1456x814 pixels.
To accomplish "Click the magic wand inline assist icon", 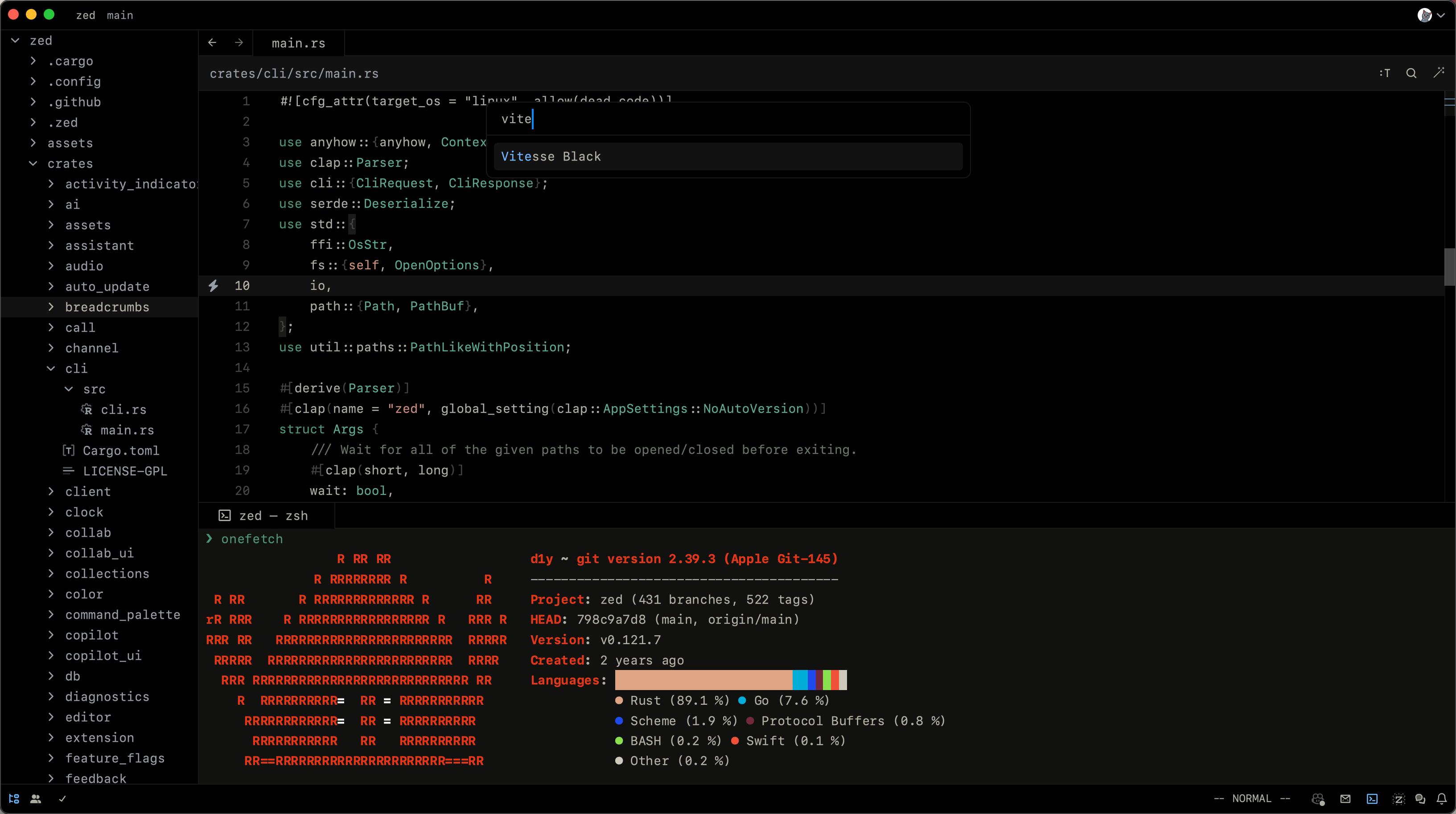I will (1439, 73).
